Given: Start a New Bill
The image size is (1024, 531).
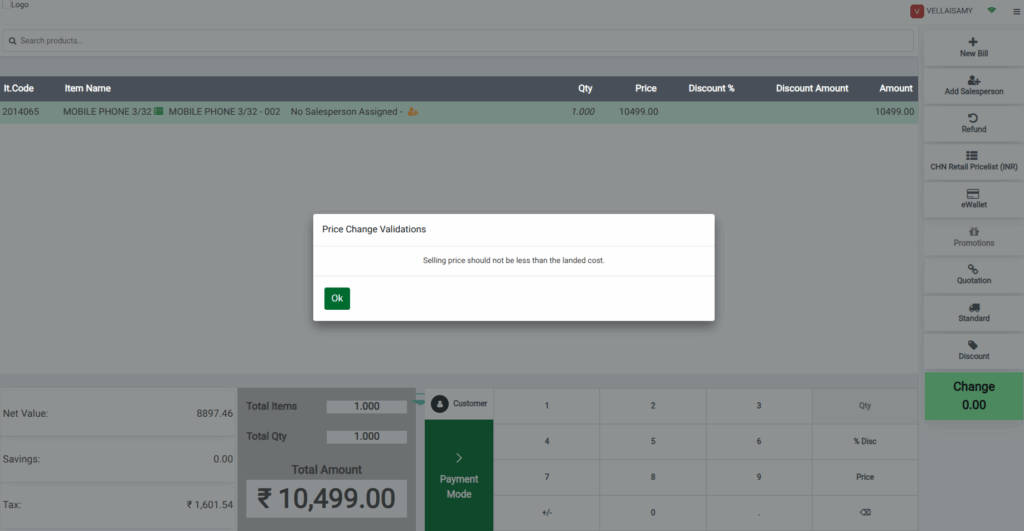Looking at the screenshot, I should (x=973, y=48).
